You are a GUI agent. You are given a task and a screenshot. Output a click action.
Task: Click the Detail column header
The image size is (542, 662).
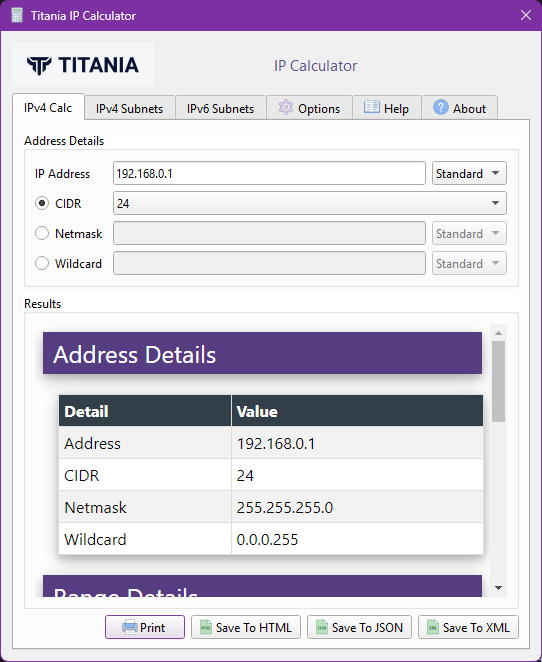145,411
